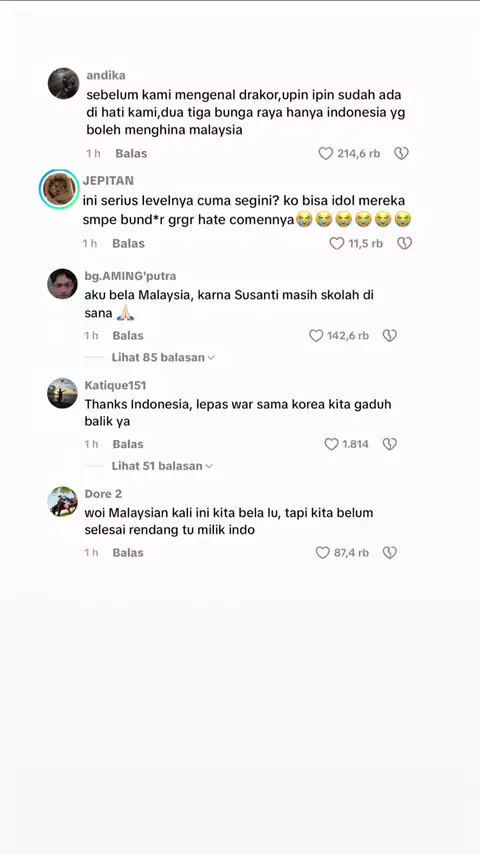Click Balas under Dore 2's comment
The width and height of the screenshot is (480, 854).
(128, 553)
